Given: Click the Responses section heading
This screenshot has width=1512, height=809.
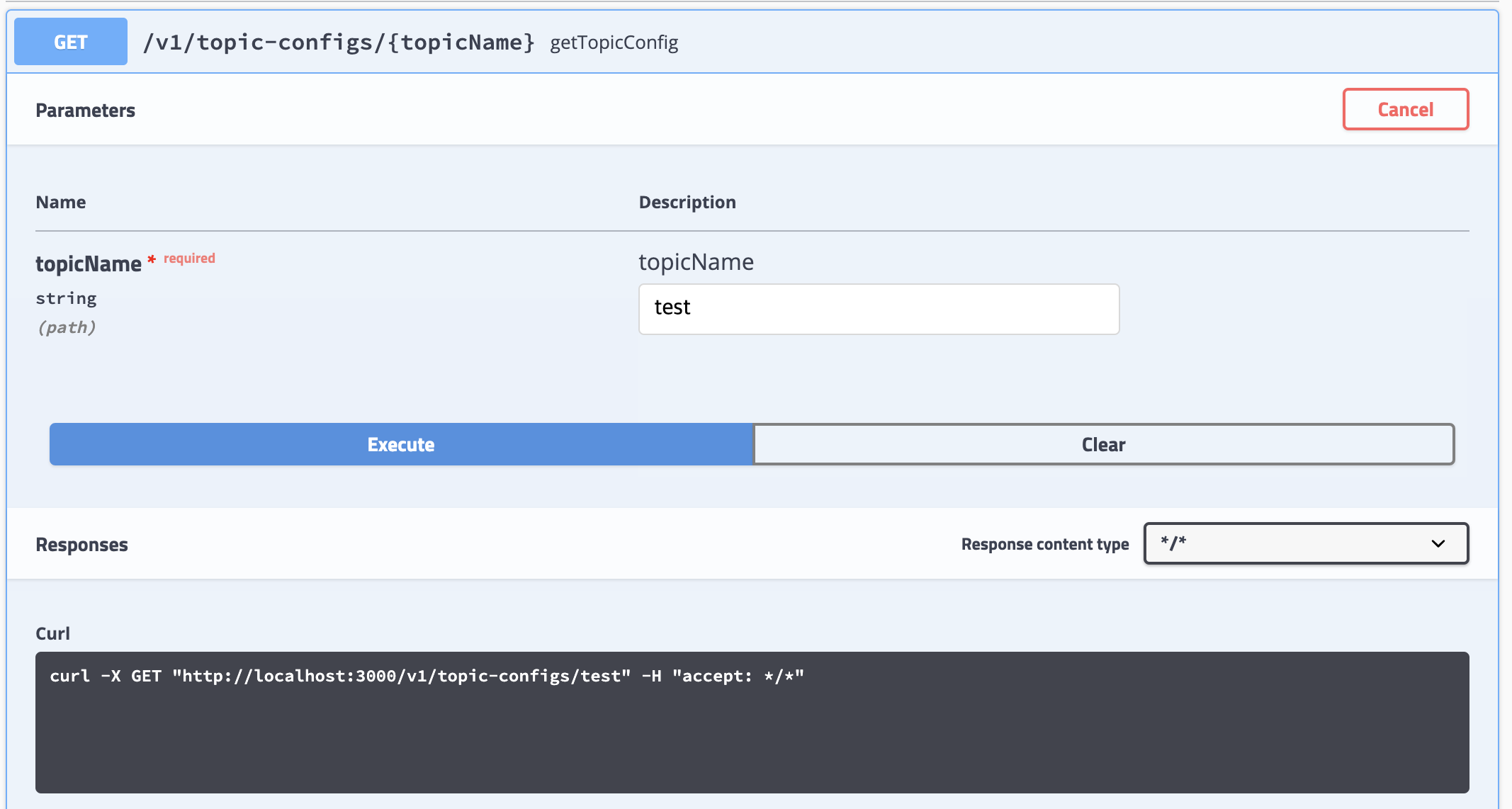Looking at the screenshot, I should [x=81, y=544].
